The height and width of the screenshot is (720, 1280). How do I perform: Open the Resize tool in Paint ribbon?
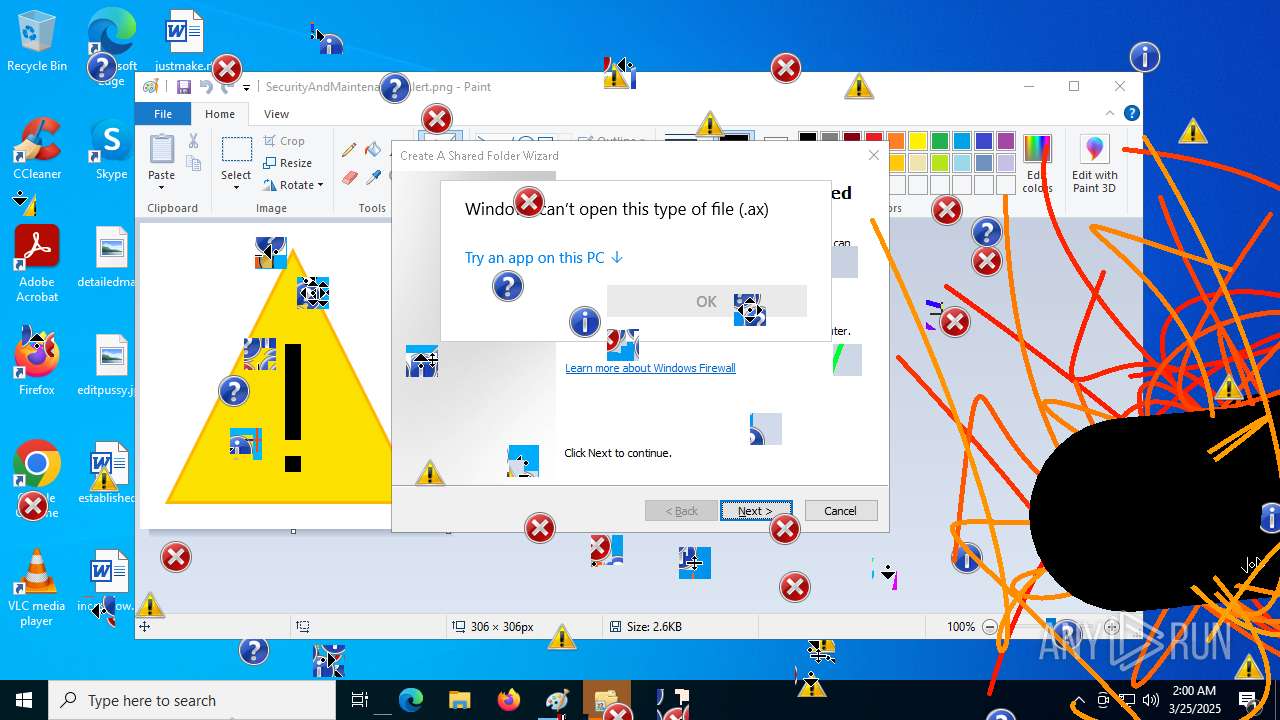coord(288,163)
